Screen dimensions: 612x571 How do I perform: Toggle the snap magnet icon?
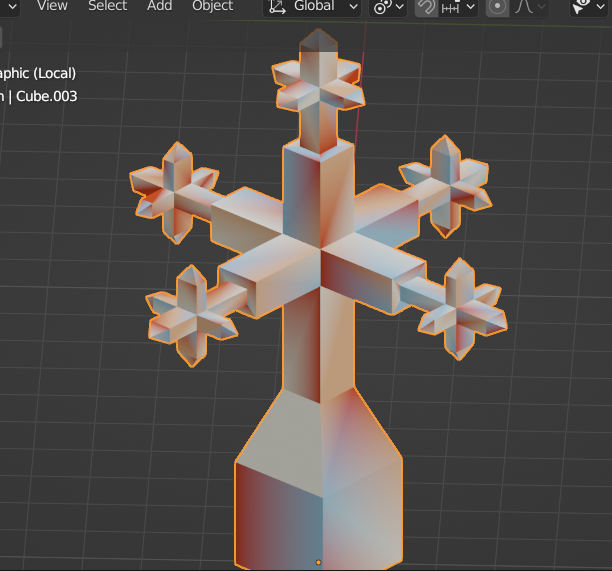(x=426, y=7)
